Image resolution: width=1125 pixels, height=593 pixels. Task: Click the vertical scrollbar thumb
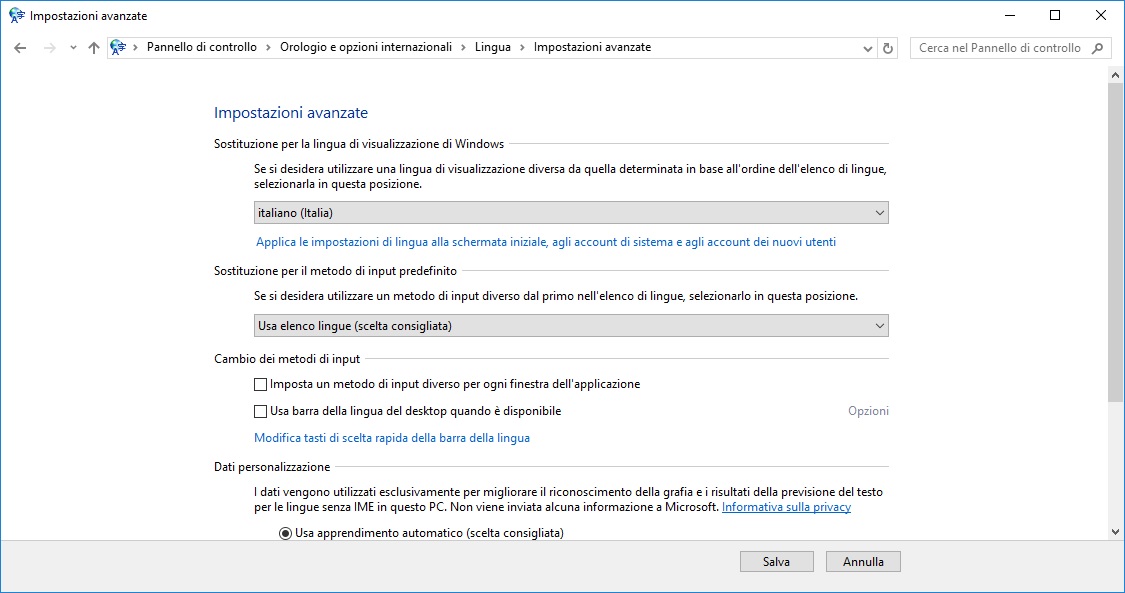(1116, 240)
